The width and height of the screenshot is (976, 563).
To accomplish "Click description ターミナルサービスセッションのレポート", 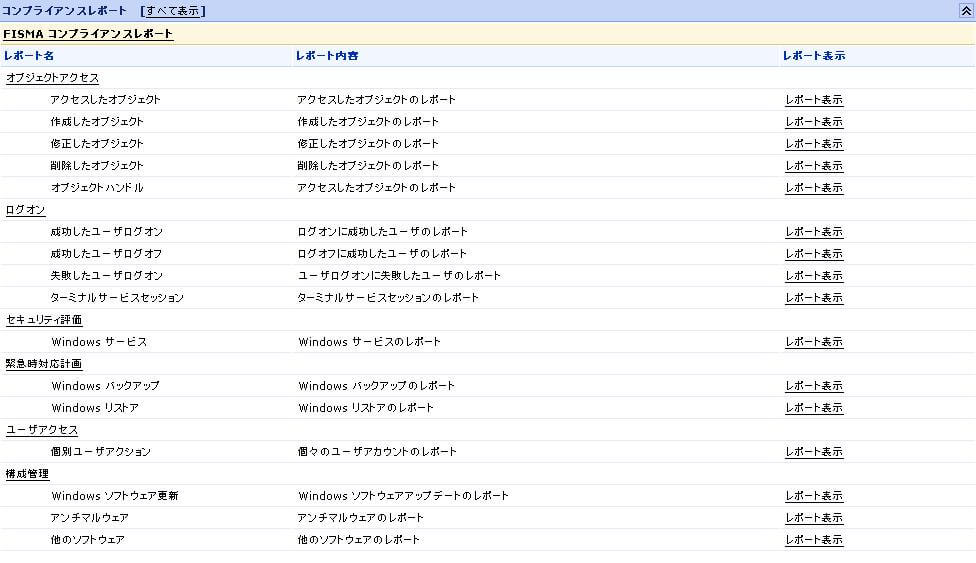I will point(388,298).
